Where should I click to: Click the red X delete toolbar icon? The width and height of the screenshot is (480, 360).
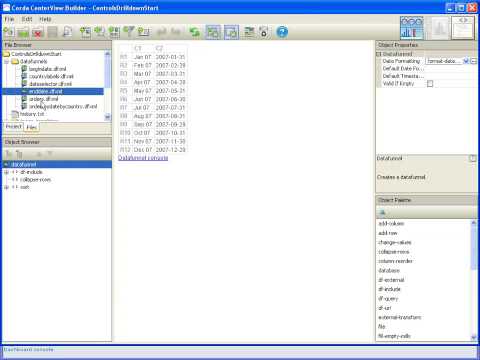pos(38,32)
